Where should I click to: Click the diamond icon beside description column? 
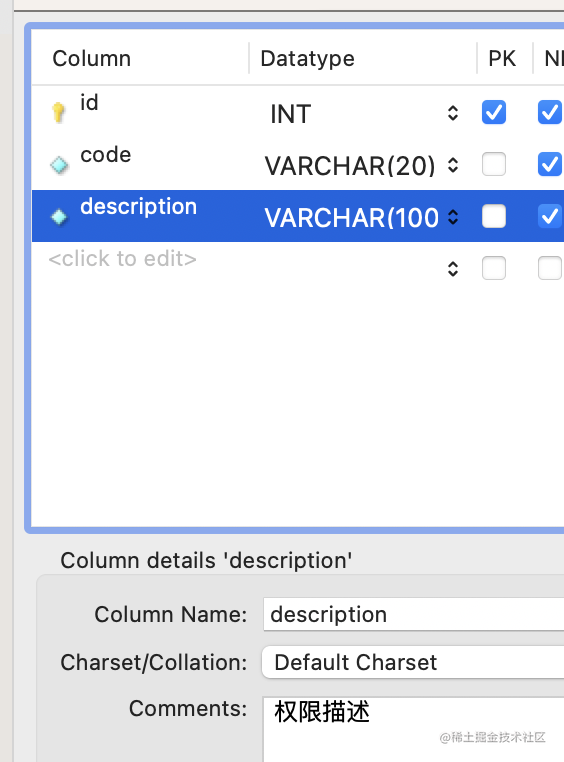pos(59,217)
